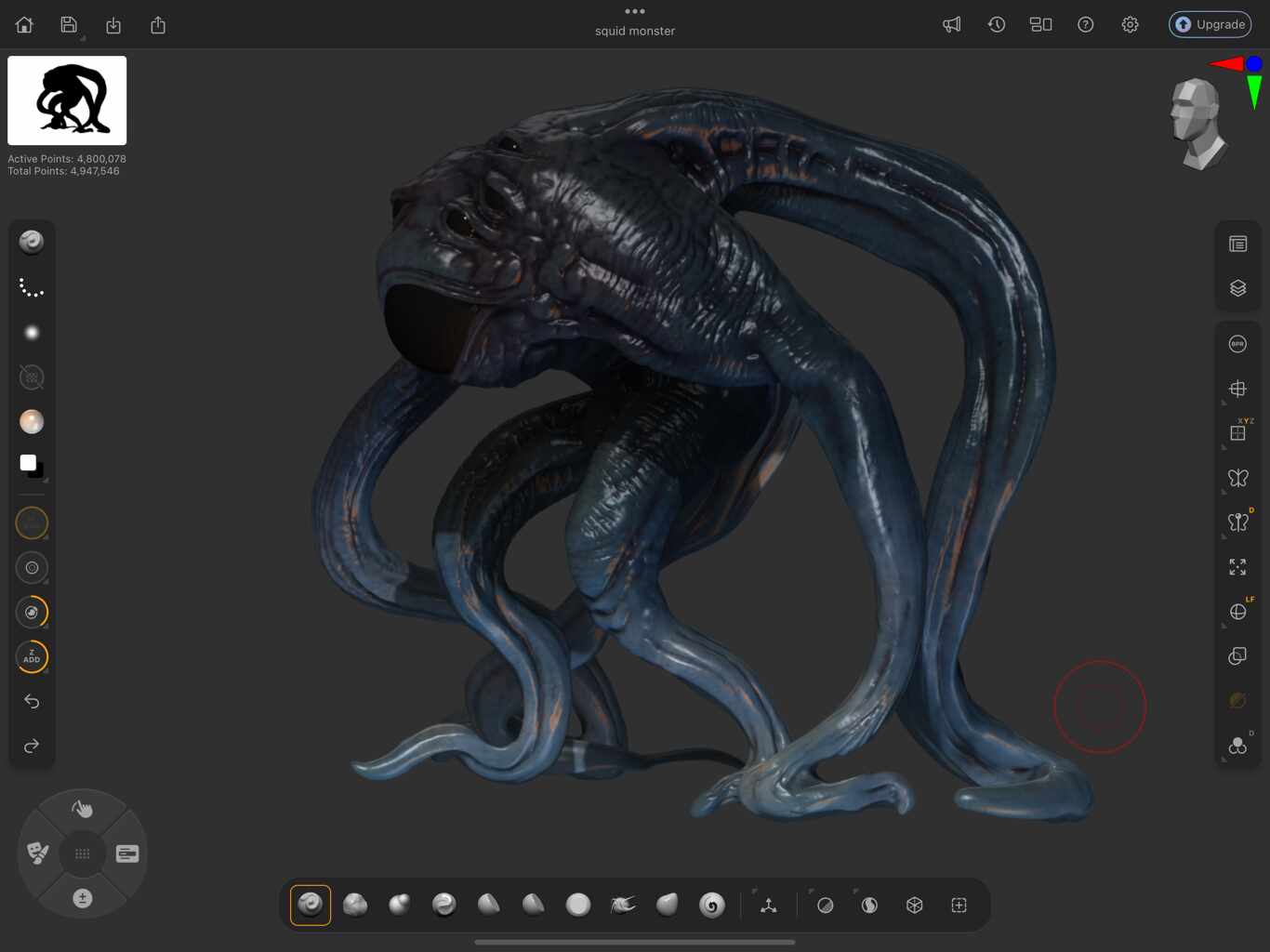
Task: Click the Upgrade button
Action: pyautogui.click(x=1210, y=24)
